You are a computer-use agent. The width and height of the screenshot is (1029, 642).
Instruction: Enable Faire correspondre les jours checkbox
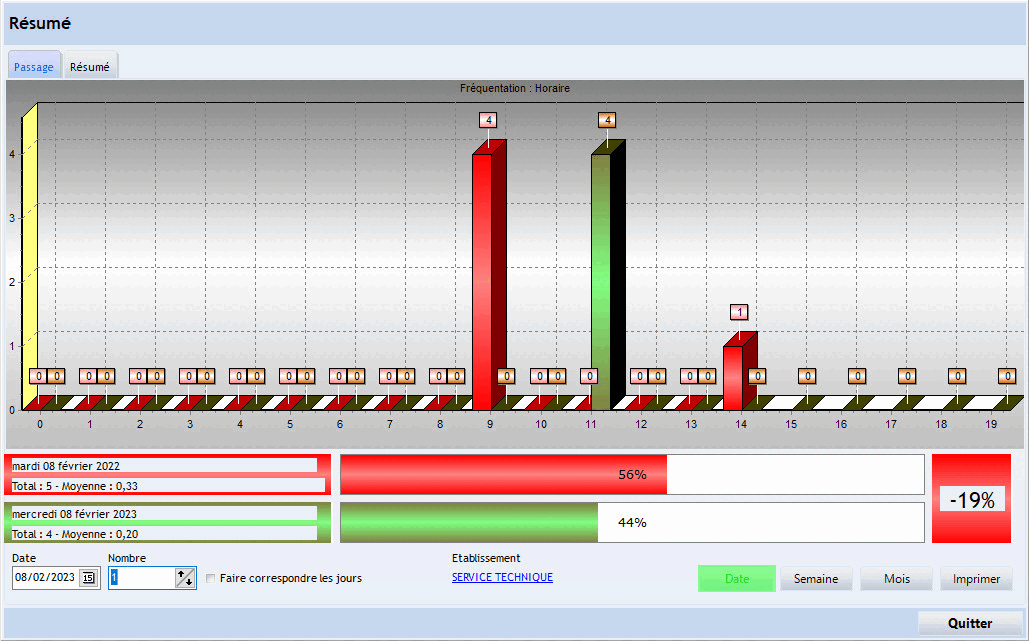tap(210, 578)
